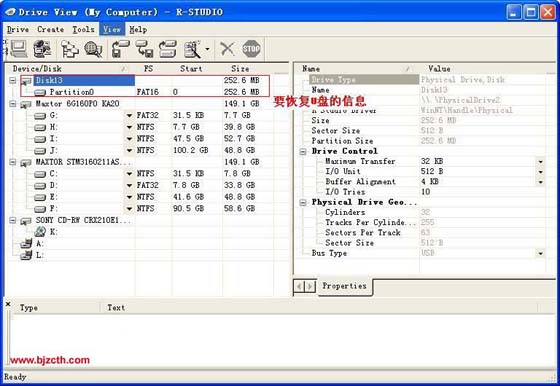The image size is (560, 386).
Task: Select the Properties tab
Action: (345, 286)
